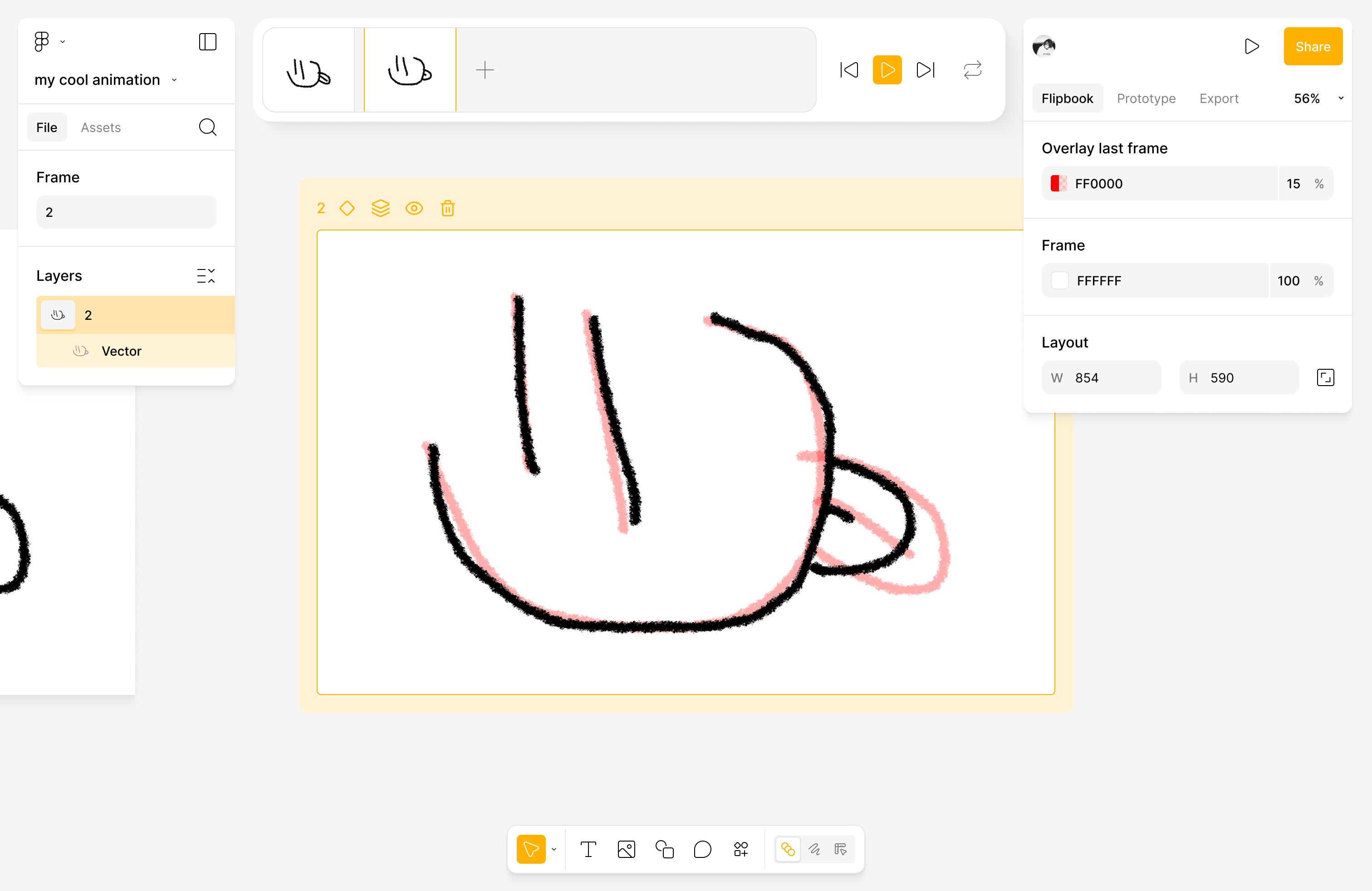This screenshot has height=891, width=1372.
Task: Click the trash icon to delete frame 2
Action: 447,208
